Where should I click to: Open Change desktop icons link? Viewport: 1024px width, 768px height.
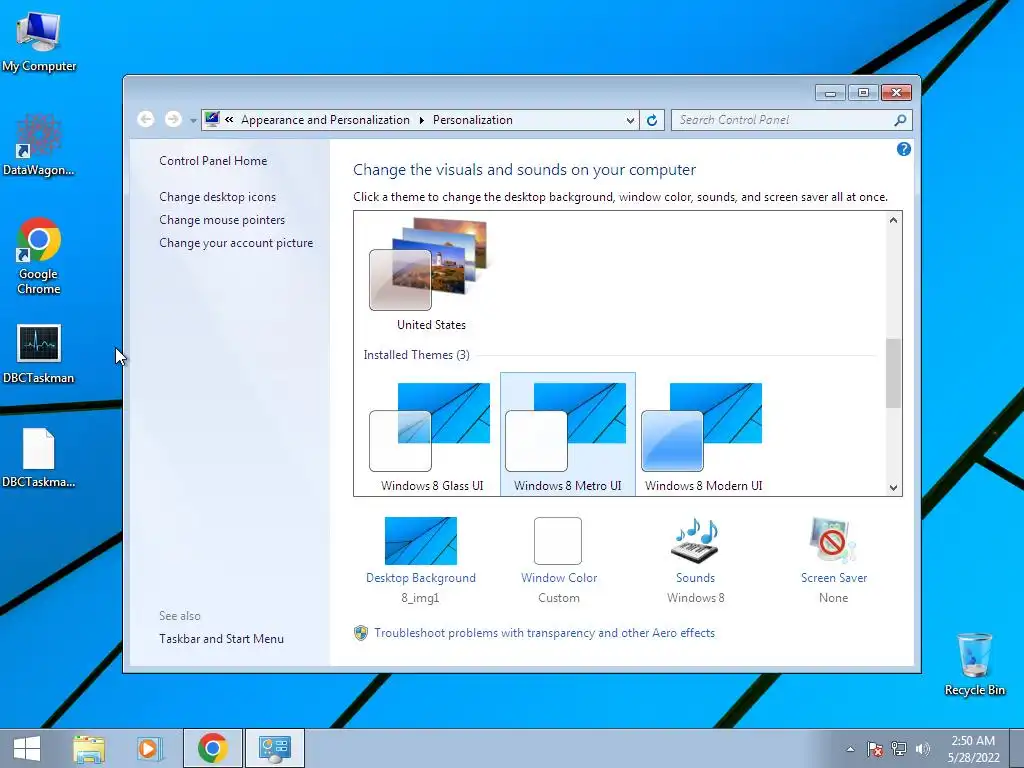217,197
